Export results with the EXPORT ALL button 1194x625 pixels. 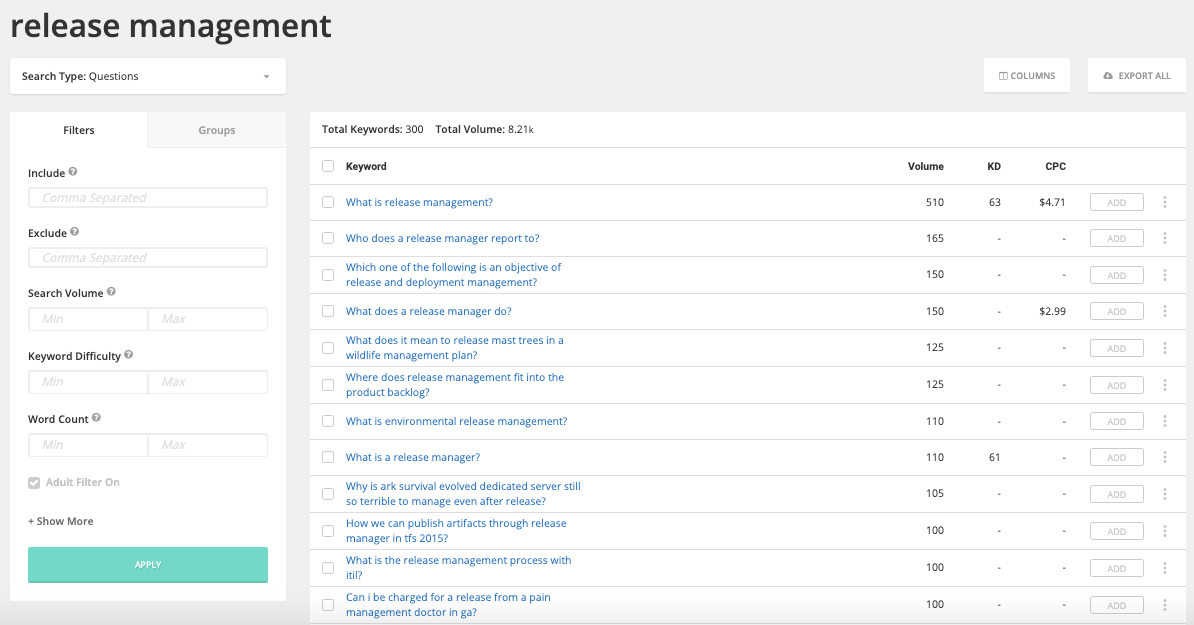coord(1137,75)
